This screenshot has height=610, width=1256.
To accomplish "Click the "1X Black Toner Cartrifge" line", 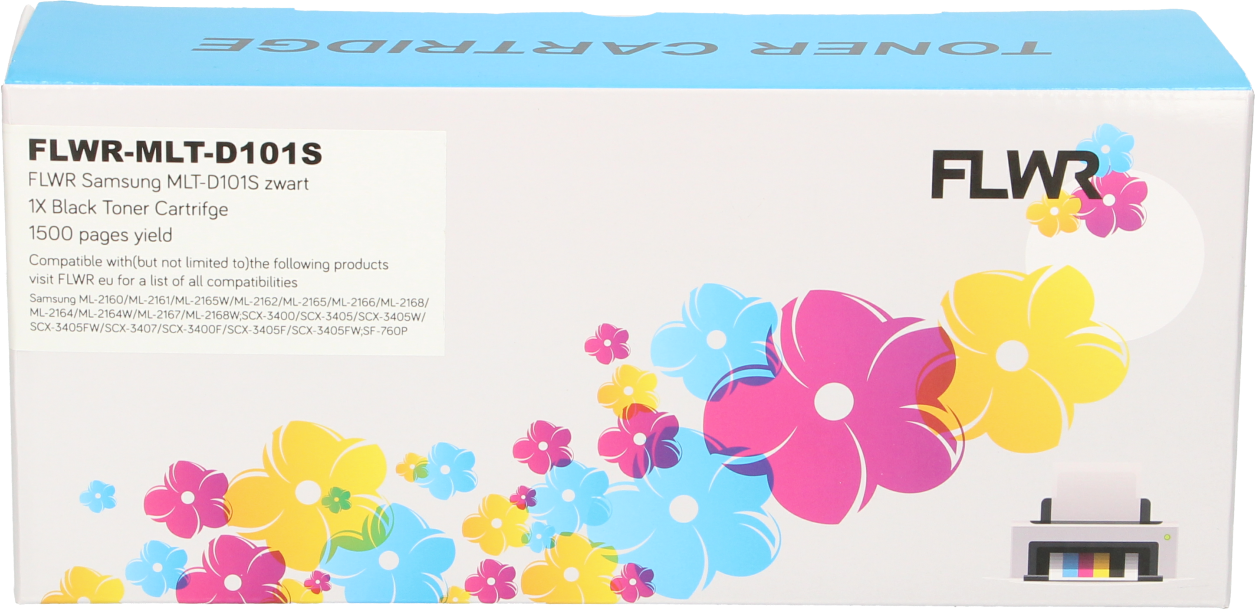I will [129, 209].
